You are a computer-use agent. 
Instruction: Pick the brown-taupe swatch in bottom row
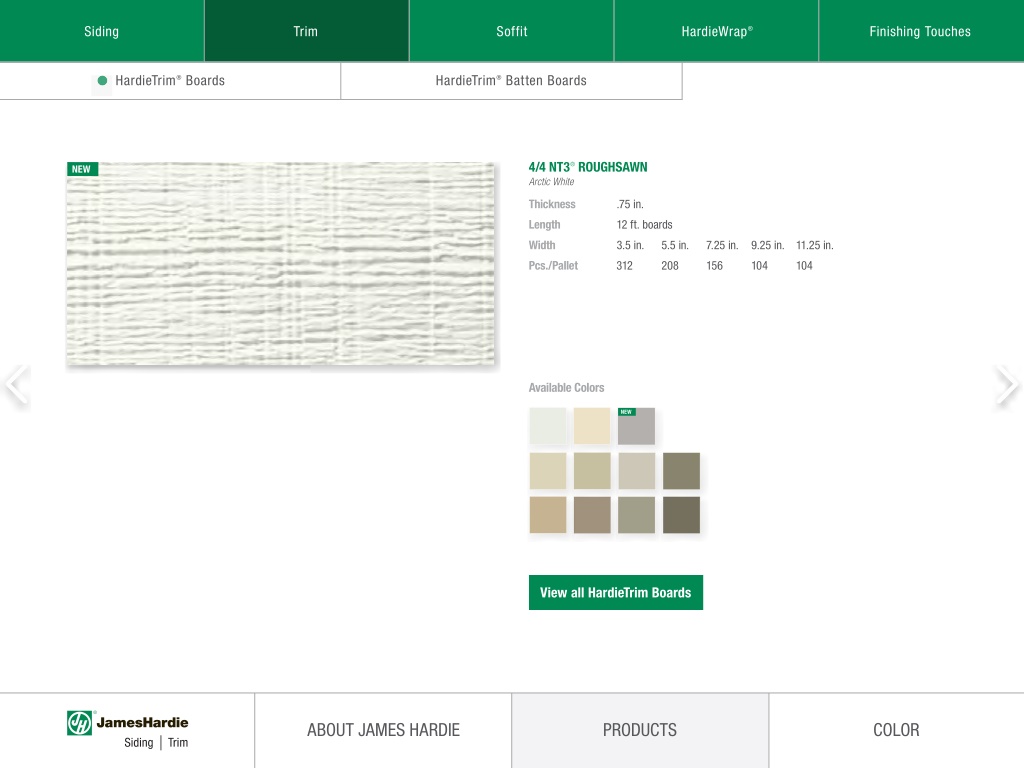[x=592, y=515]
